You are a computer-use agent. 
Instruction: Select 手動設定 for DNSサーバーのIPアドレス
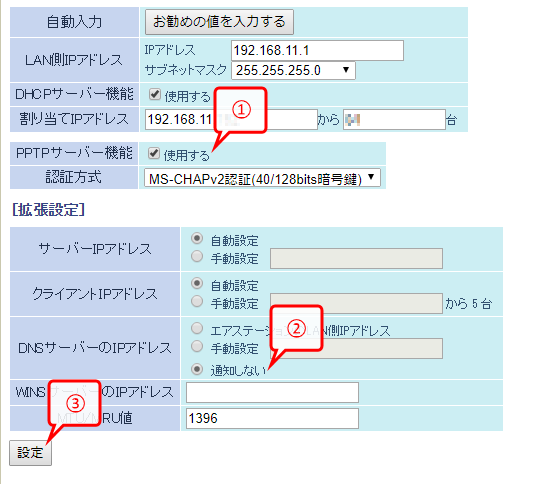tap(197, 346)
